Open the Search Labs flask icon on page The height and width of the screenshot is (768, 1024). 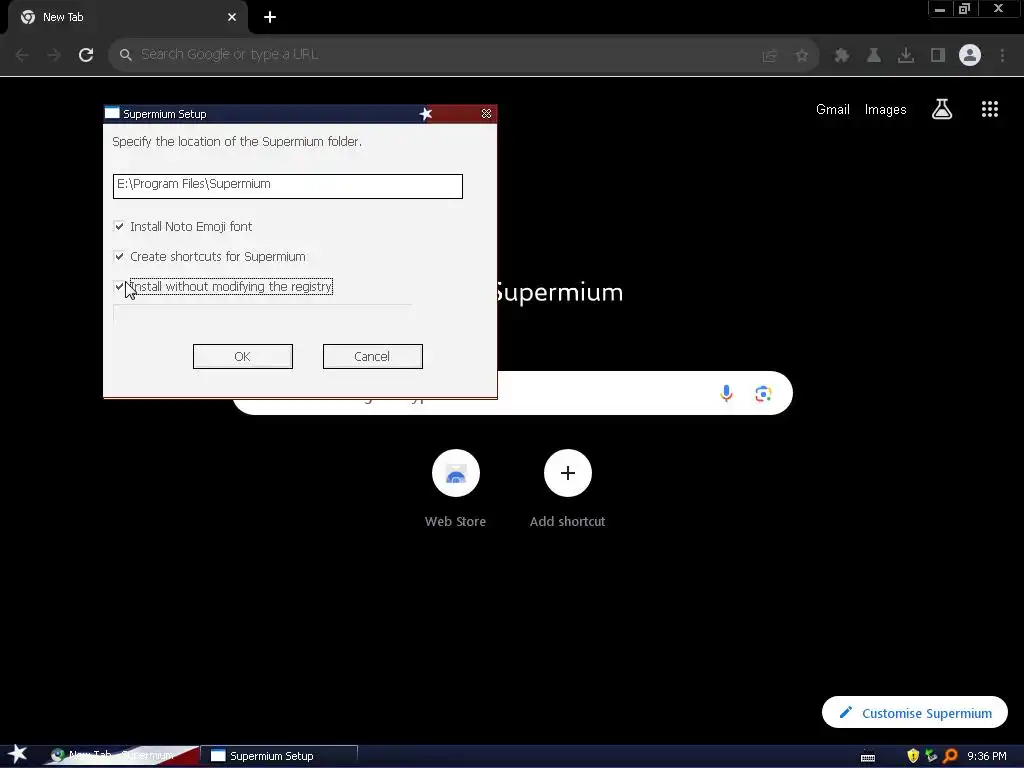coord(942,109)
